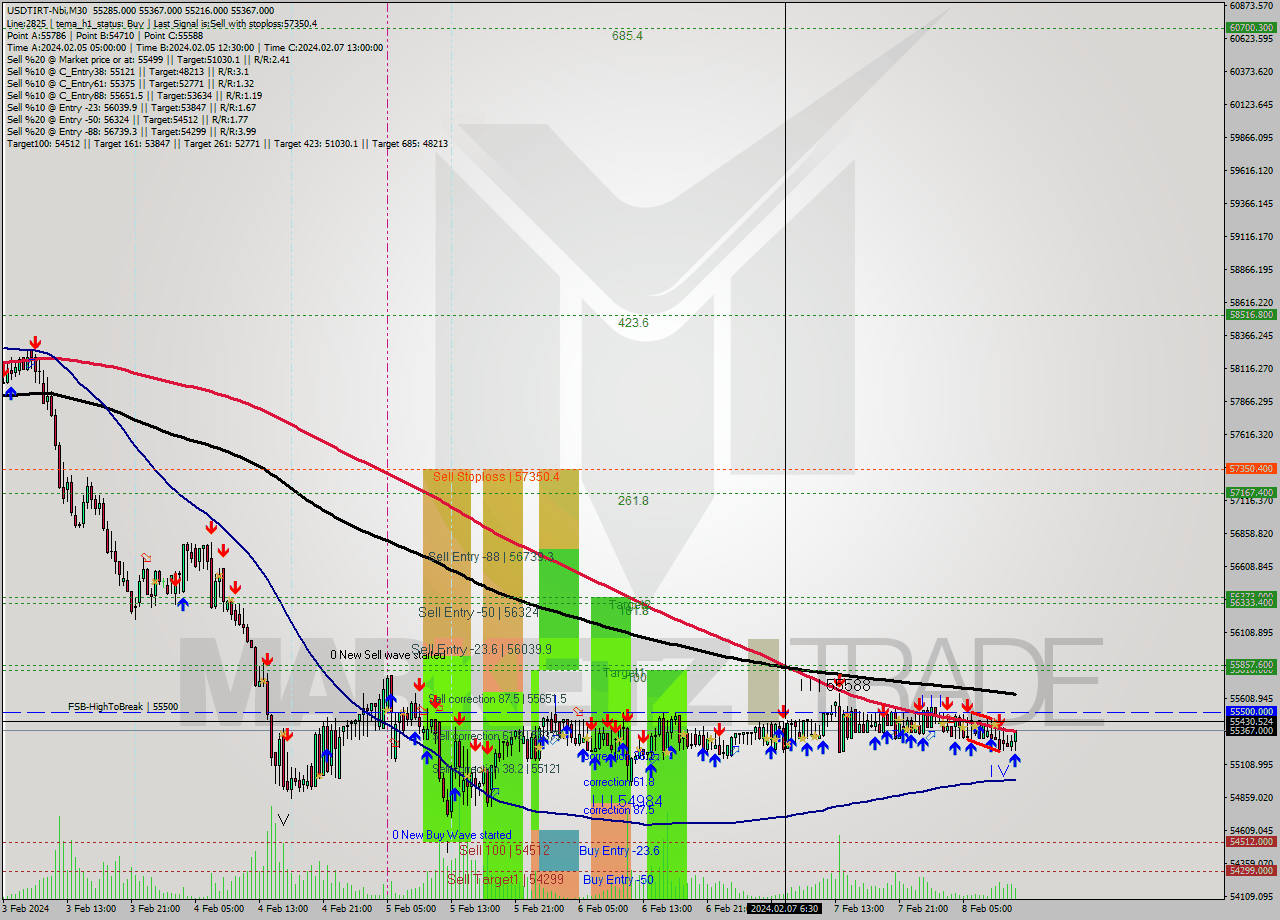Click the green 56333.400 price label
This screenshot has width=1280, height=920.
[x=1250, y=602]
